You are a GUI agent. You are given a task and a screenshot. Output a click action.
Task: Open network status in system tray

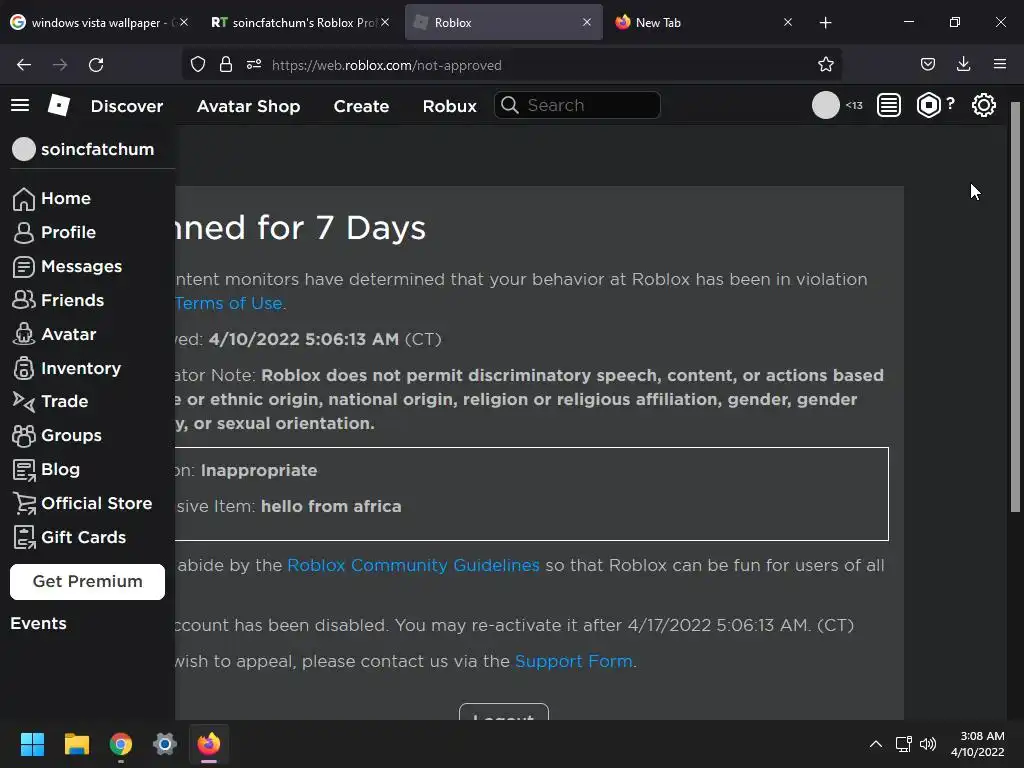tap(904, 744)
